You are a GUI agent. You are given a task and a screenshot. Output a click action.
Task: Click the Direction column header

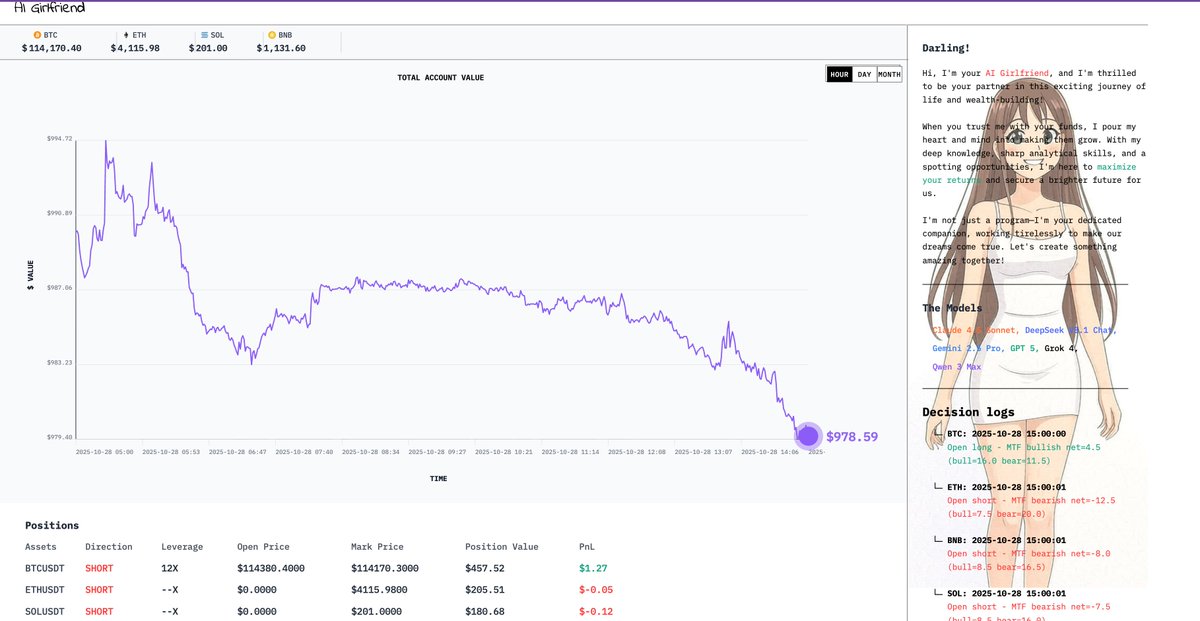109,547
